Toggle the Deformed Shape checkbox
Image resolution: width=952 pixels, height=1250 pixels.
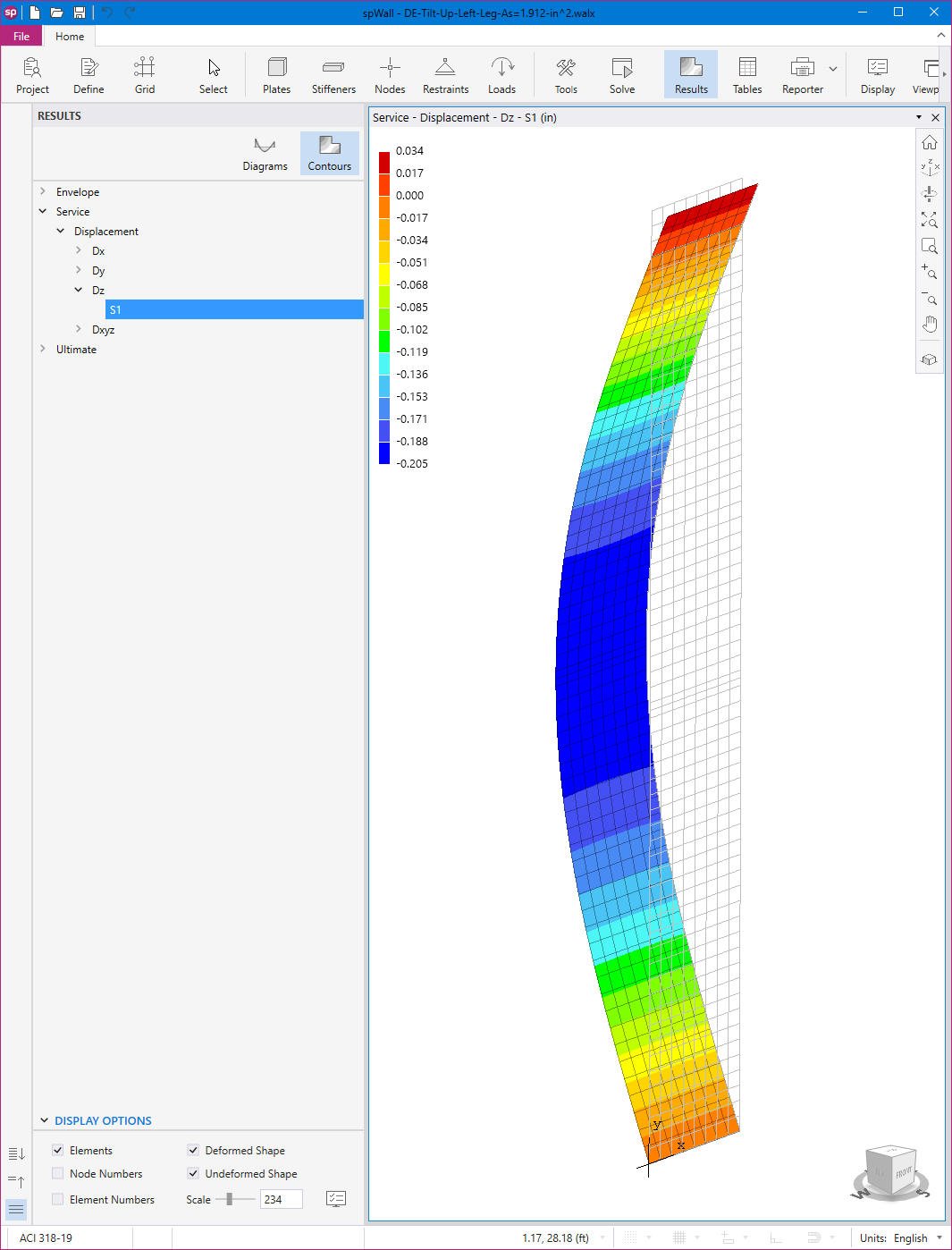click(193, 1151)
